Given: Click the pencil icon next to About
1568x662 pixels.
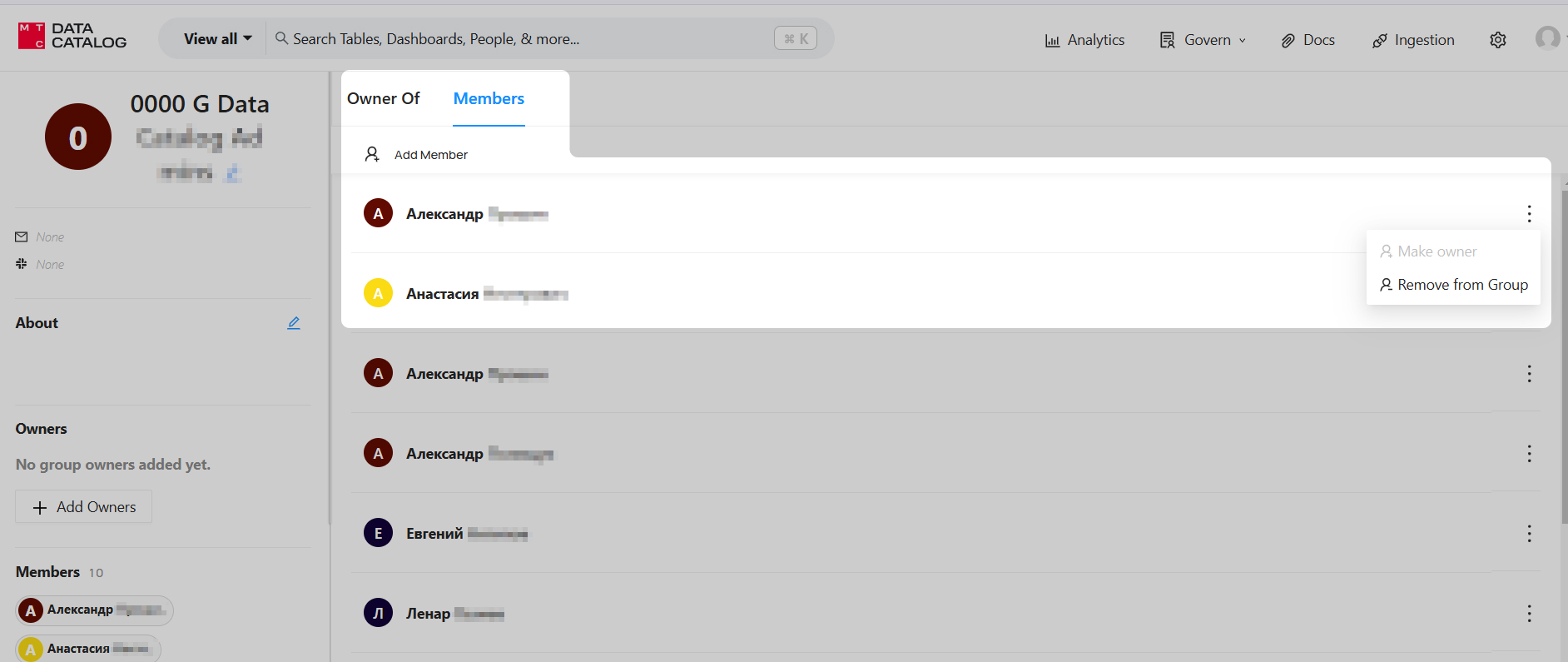Looking at the screenshot, I should (x=294, y=323).
